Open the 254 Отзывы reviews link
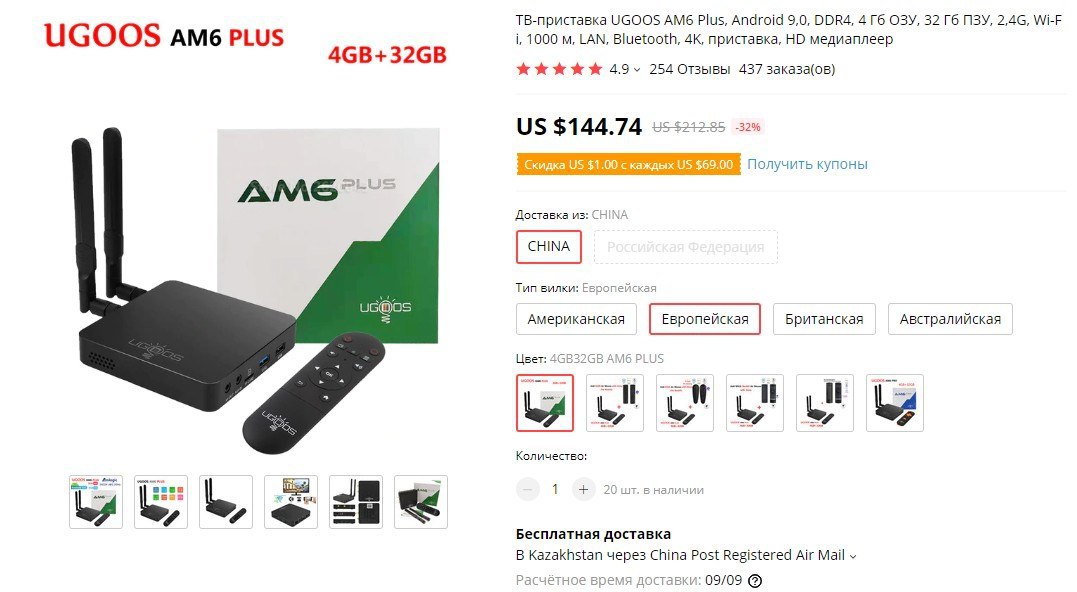The width and height of the screenshot is (1077, 592). [690, 69]
